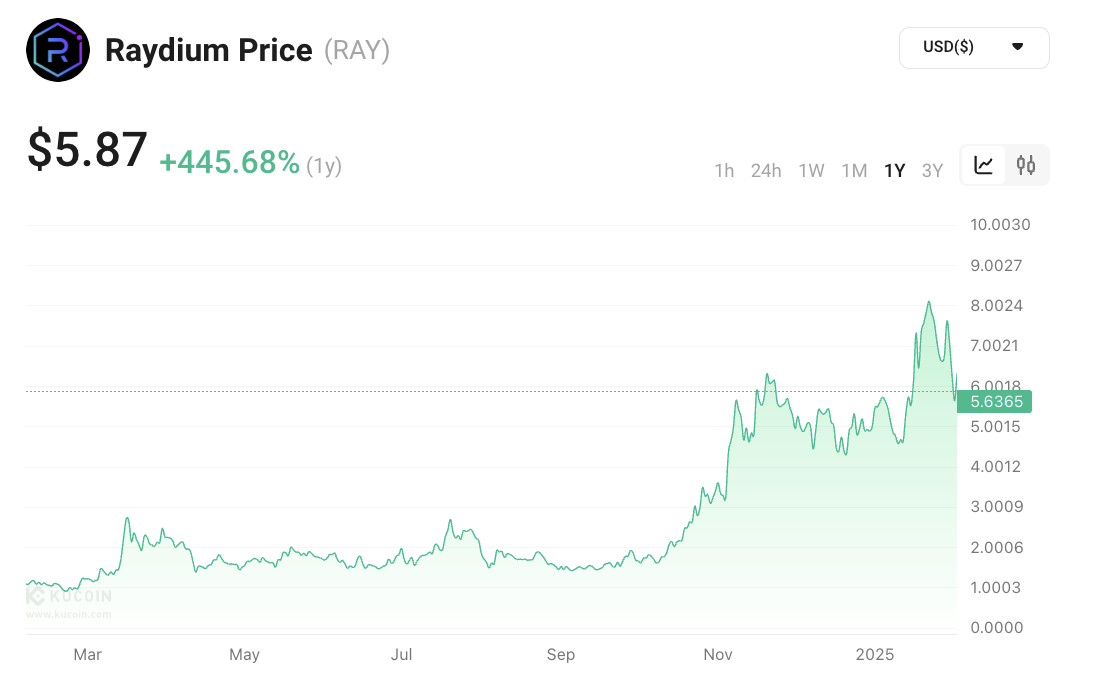Viewport: 1094px width, 684px height.
Task: Switch chart to 1M range
Action: (x=854, y=170)
